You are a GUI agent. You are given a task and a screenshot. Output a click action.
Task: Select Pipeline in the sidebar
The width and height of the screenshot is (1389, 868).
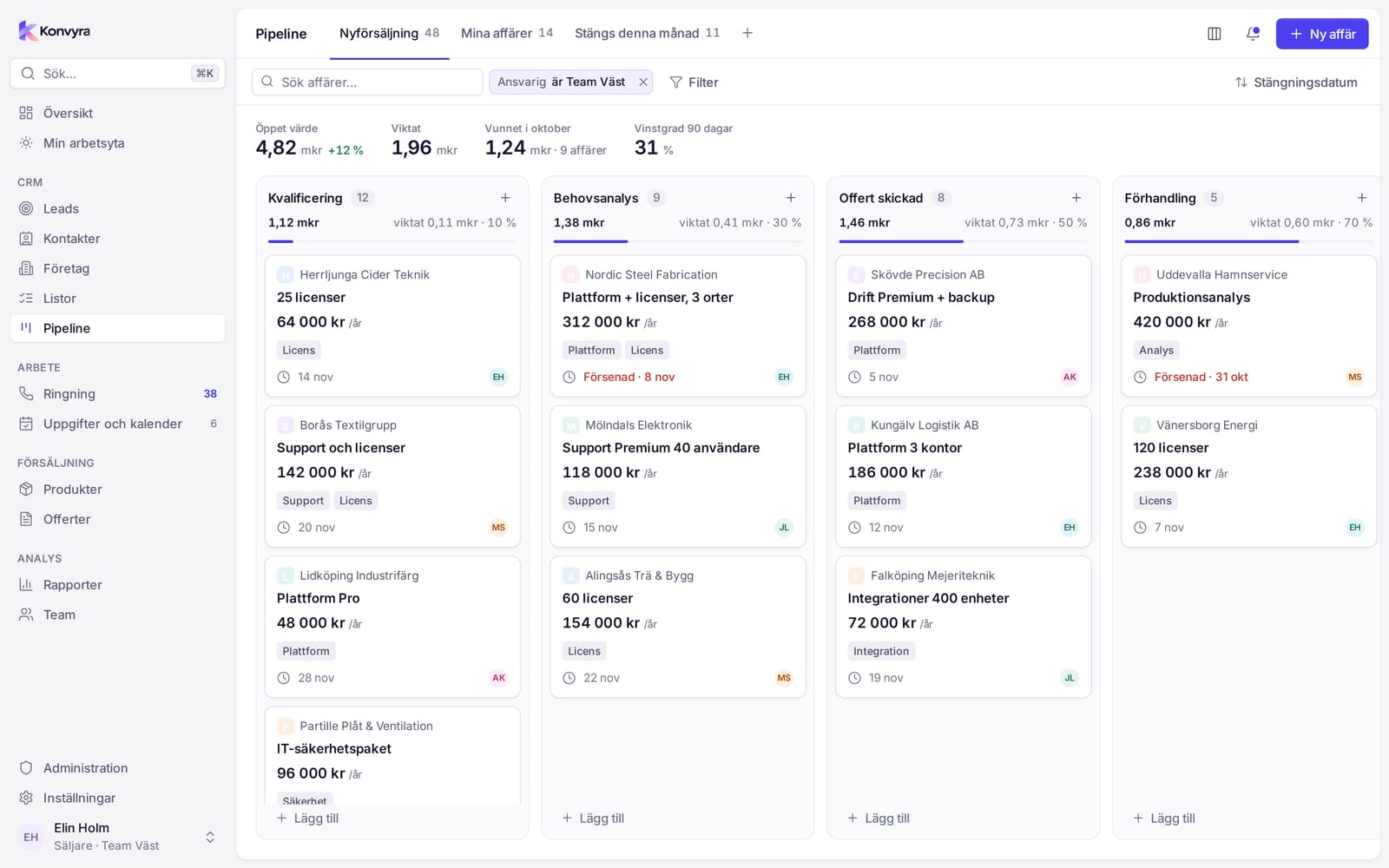click(117, 328)
